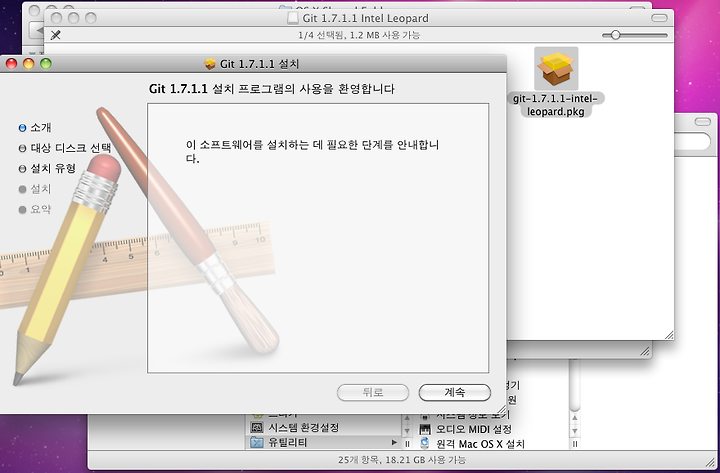Select 오디오 MIDI 설정 in Finder column
720x473 pixels.
473,429
